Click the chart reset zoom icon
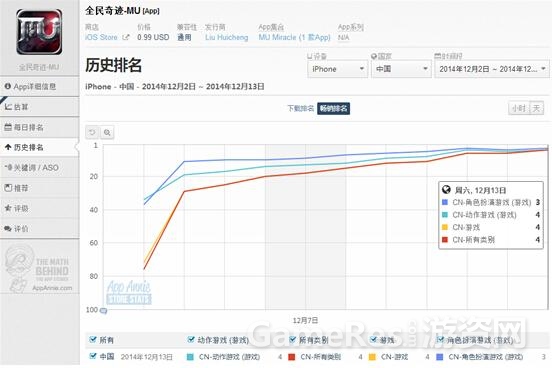This screenshot has height=368, width=552. (92, 132)
